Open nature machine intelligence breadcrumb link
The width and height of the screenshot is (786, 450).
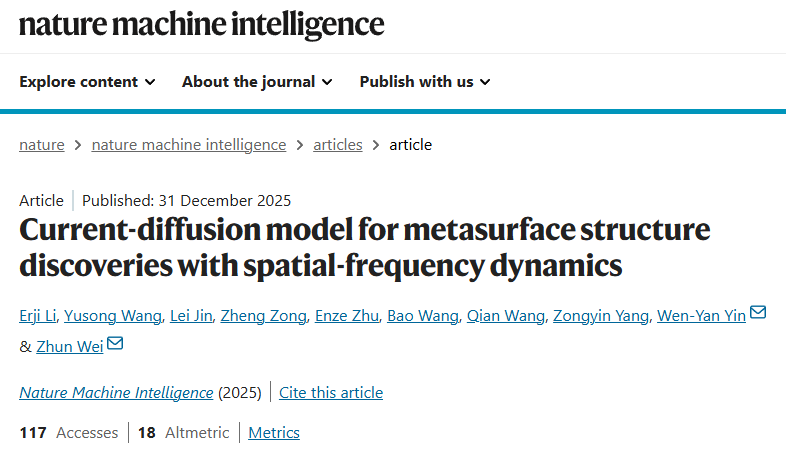point(189,144)
